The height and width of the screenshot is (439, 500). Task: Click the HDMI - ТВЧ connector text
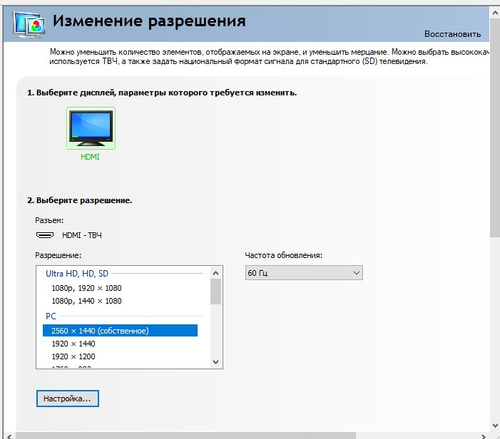pos(82,235)
